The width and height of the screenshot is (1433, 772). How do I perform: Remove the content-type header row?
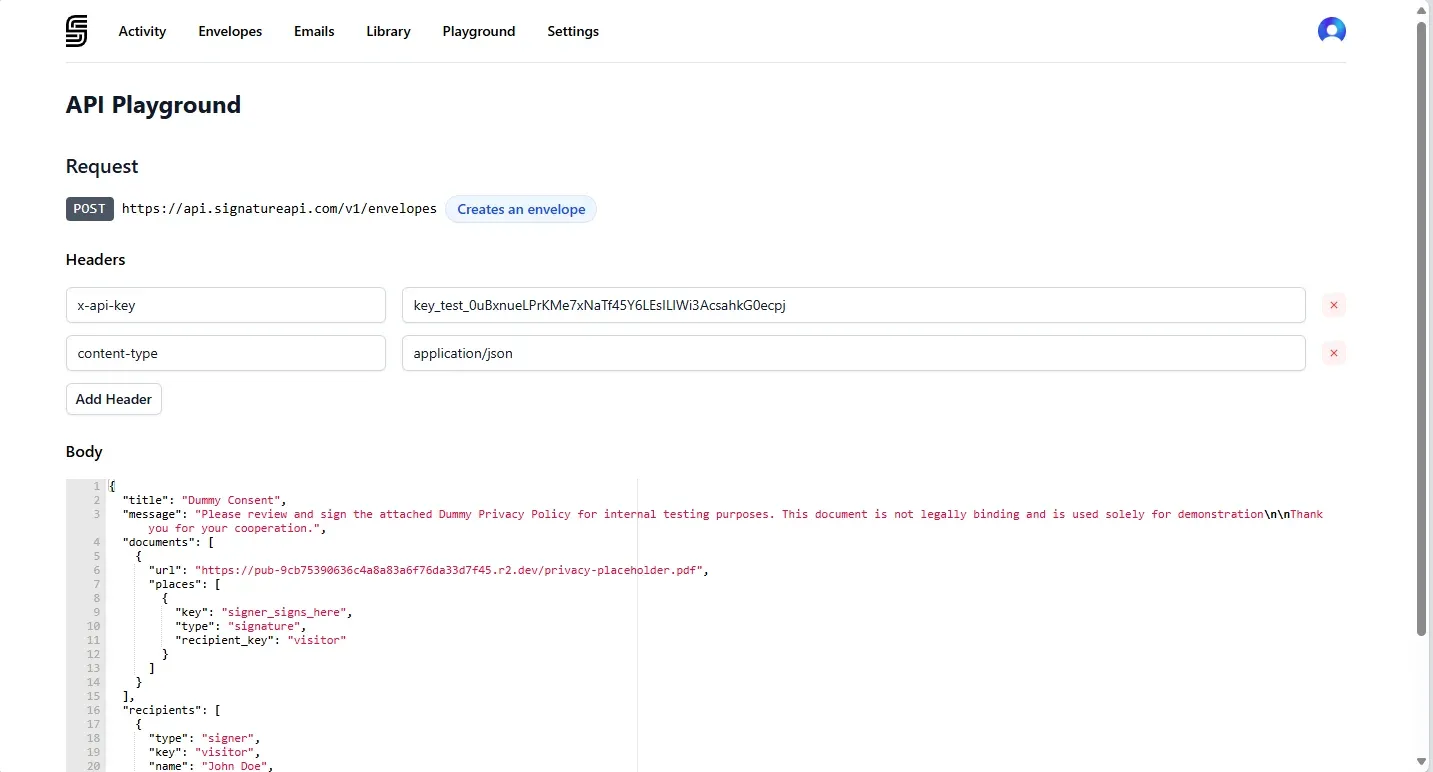coord(1334,353)
